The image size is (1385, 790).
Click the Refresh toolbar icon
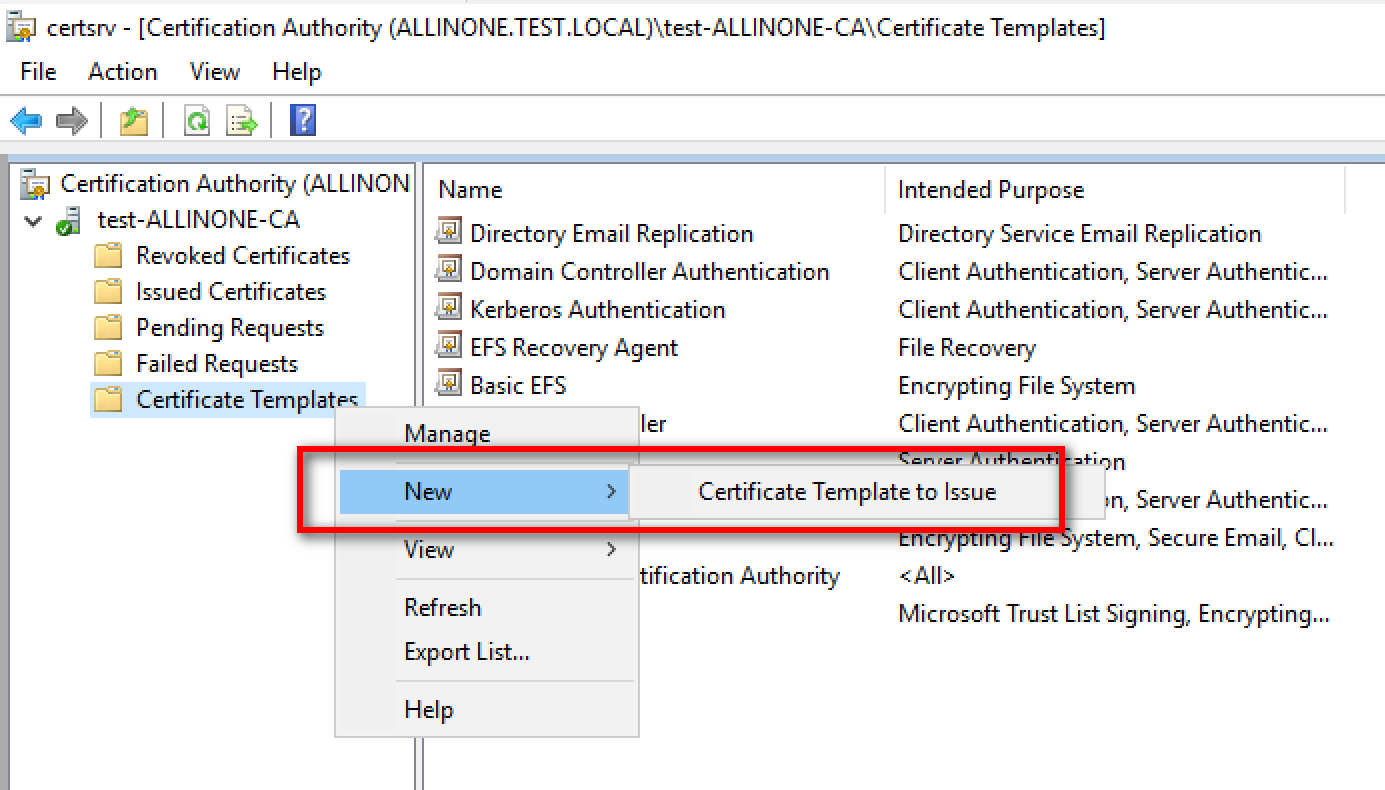click(x=197, y=122)
